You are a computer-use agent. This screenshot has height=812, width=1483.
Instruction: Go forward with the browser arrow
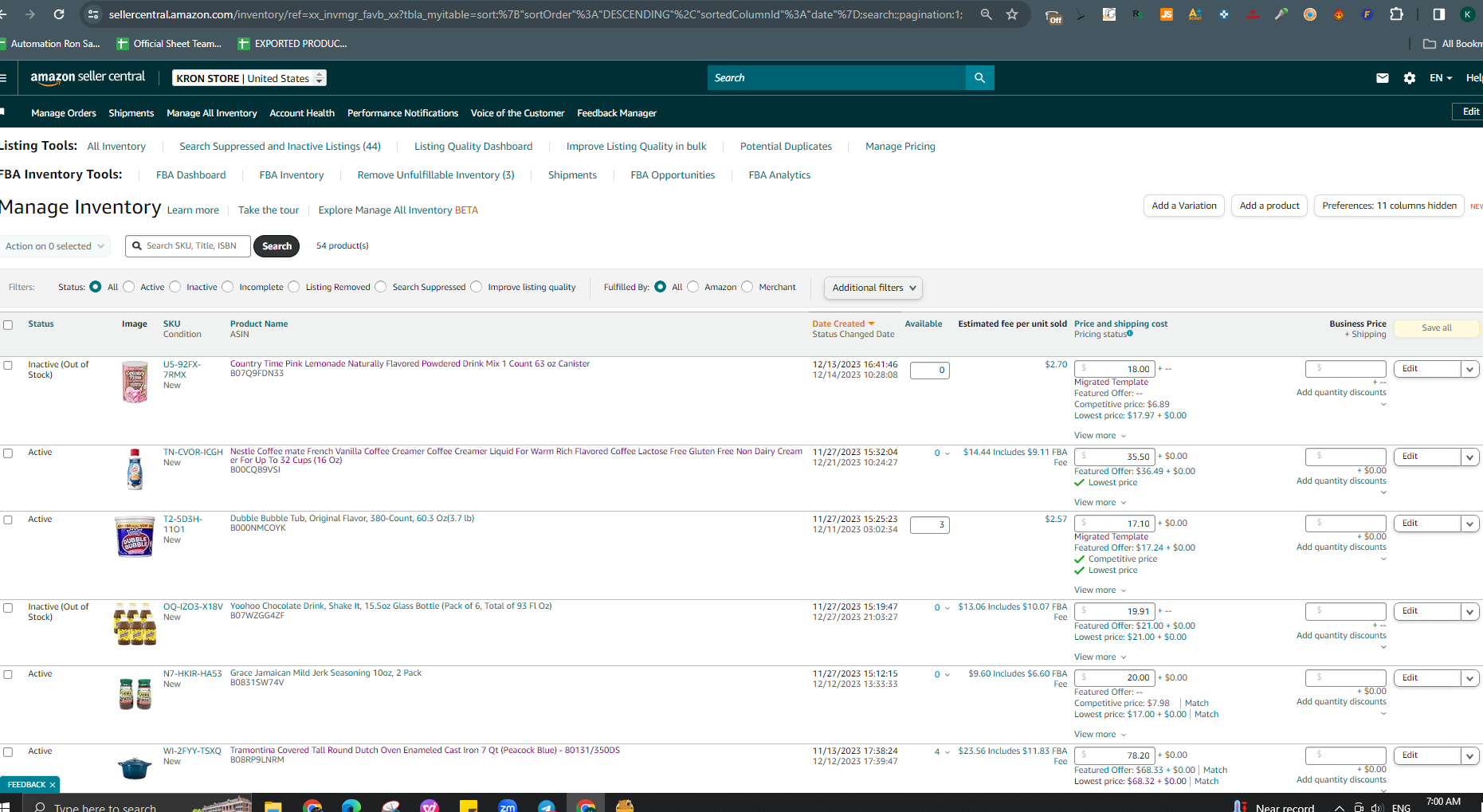(x=30, y=14)
